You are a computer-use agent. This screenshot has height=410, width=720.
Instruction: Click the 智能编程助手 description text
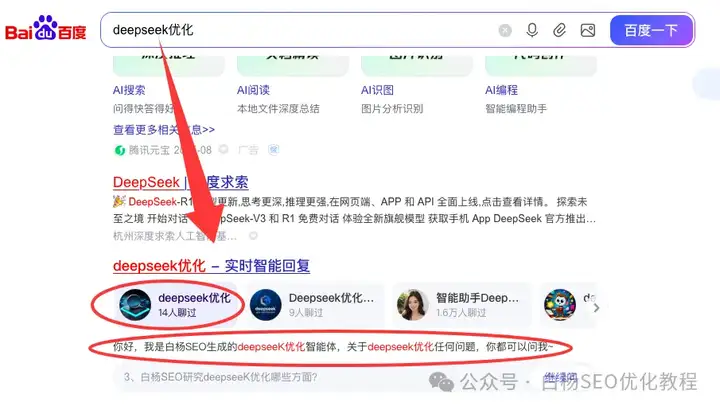point(516,109)
